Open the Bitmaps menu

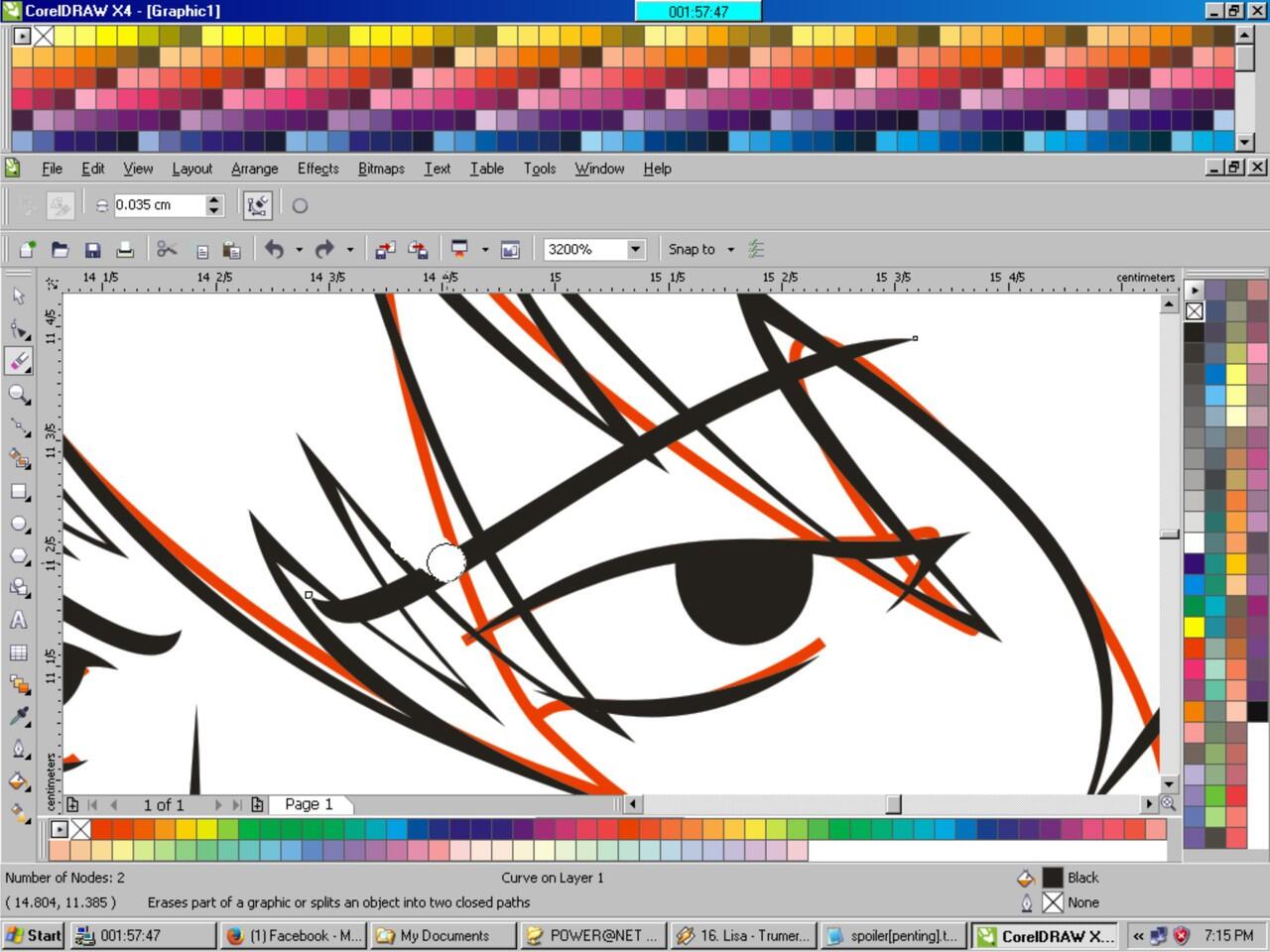click(x=381, y=169)
